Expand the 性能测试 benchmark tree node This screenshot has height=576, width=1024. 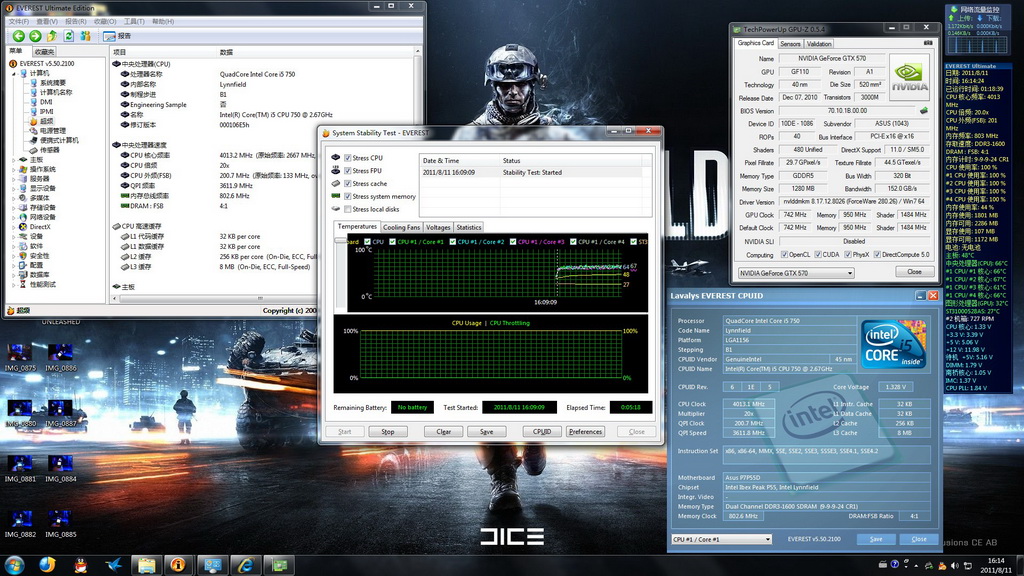pos(14,285)
